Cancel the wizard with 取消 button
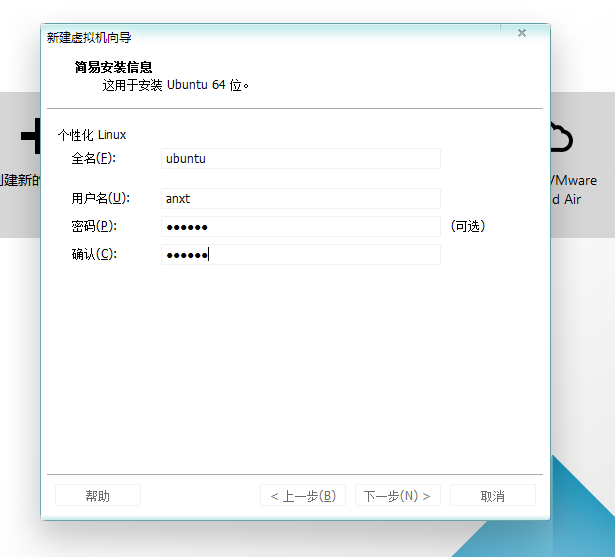 [493, 495]
